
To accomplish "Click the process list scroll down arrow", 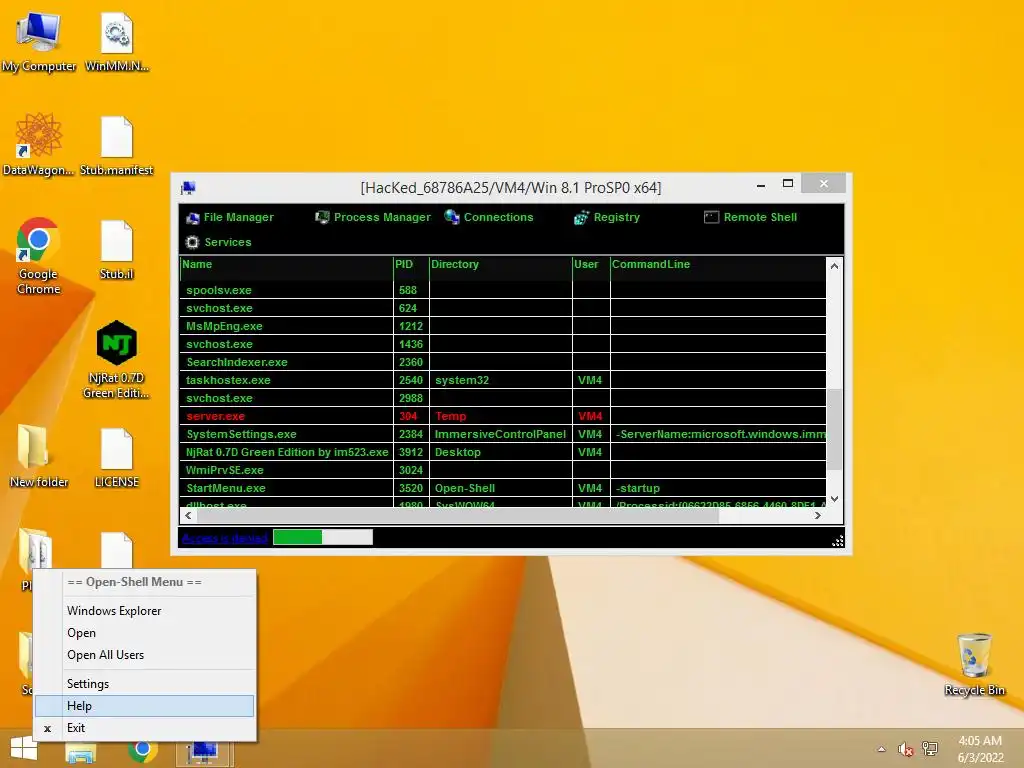I will coord(834,499).
